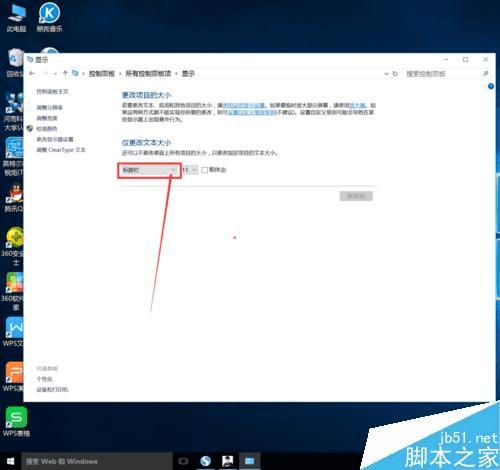
Task: Click the 仅更改文本大小 heading
Action: tap(146, 143)
